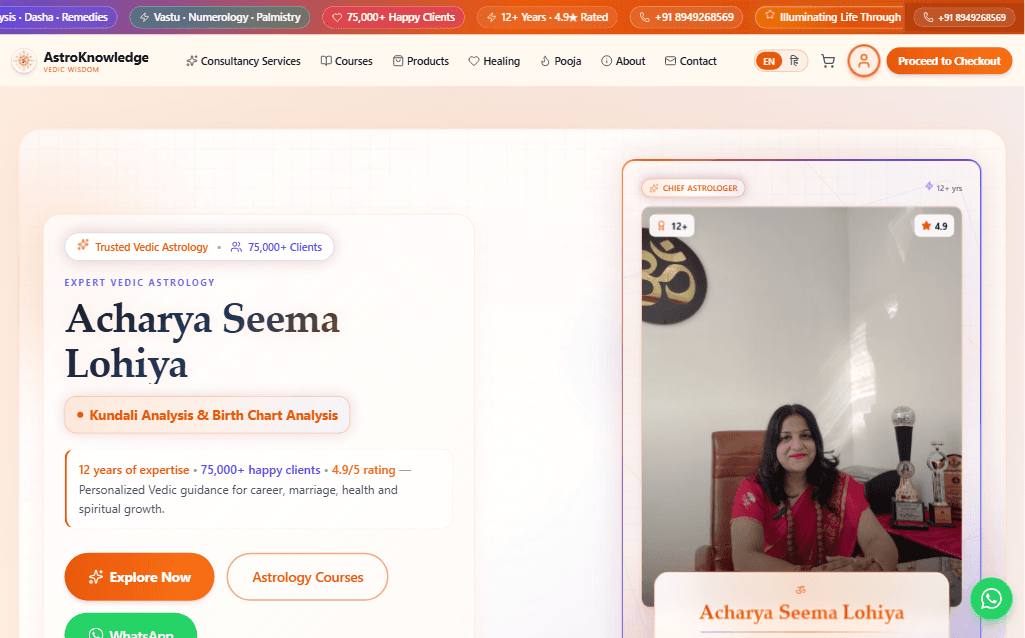1025x638 pixels.
Task: Click the Acharya Seema Lohiya main heading
Action: tap(203, 341)
